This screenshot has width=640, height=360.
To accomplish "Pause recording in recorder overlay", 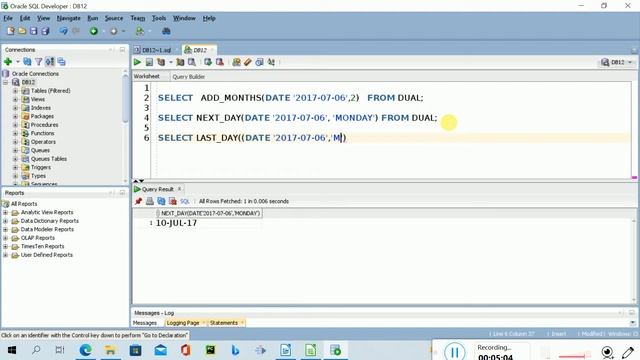I will pyautogui.click(x=455, y=352).
